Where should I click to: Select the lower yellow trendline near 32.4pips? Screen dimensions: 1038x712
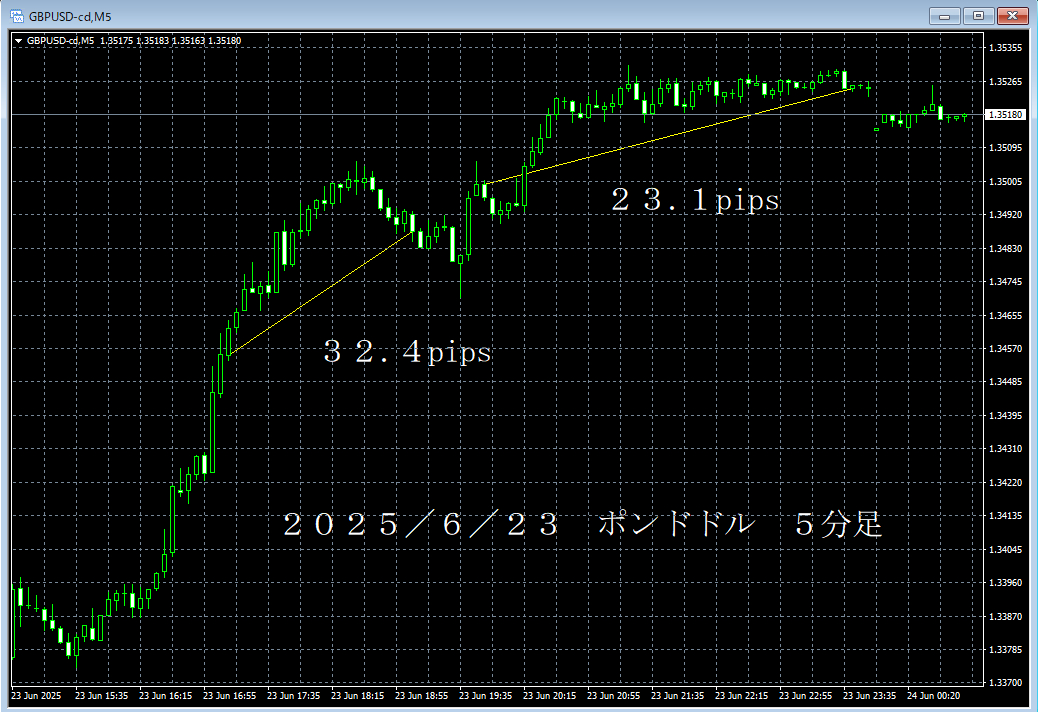pyautogui.click(x=320, y=293)
